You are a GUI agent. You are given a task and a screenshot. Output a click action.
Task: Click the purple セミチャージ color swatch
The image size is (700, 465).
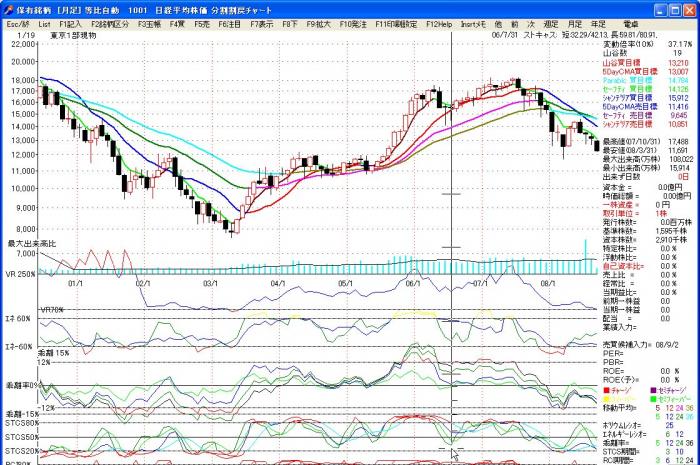tap(654, 390)
